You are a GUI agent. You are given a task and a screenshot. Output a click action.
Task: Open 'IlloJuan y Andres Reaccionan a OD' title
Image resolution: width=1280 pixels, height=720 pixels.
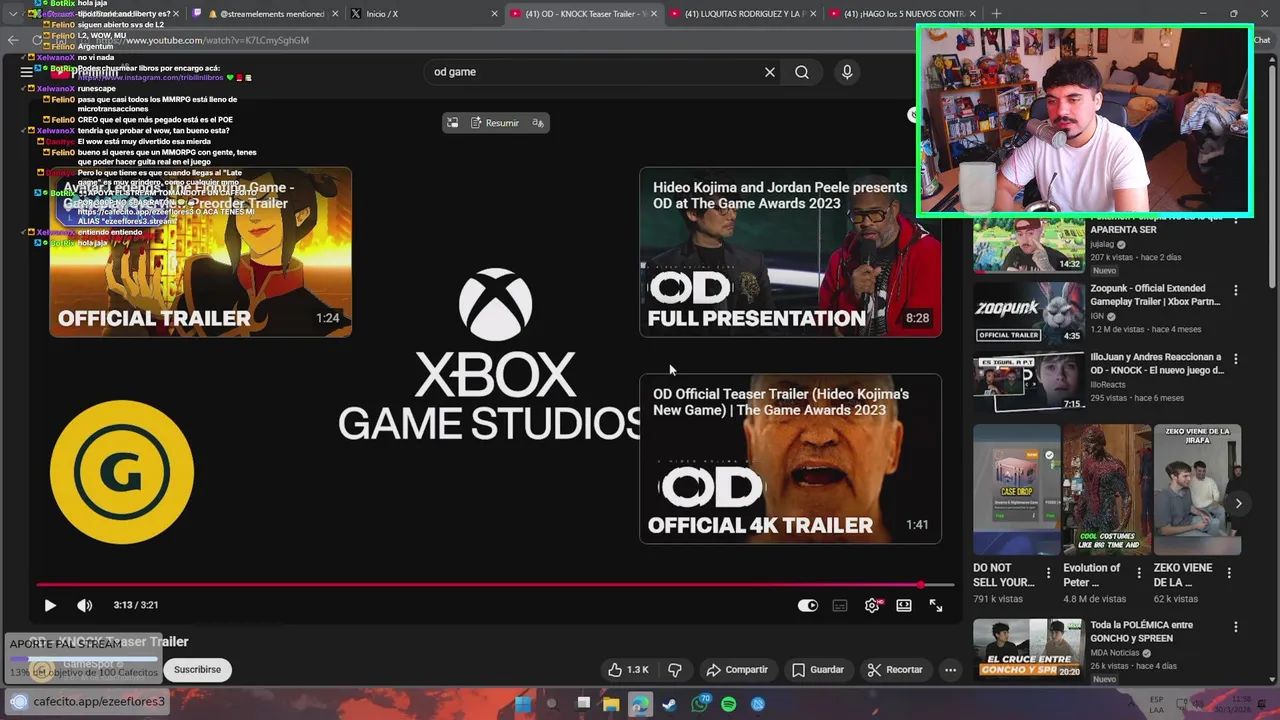1156,363
